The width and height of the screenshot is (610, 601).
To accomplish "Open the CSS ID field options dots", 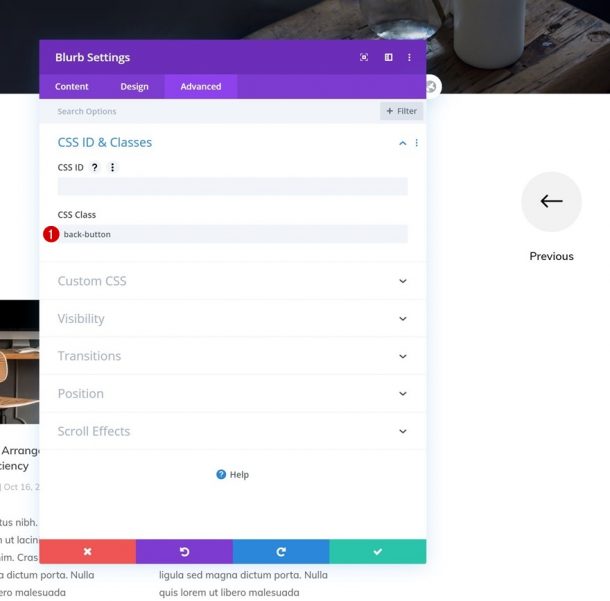I will [112, 167].
